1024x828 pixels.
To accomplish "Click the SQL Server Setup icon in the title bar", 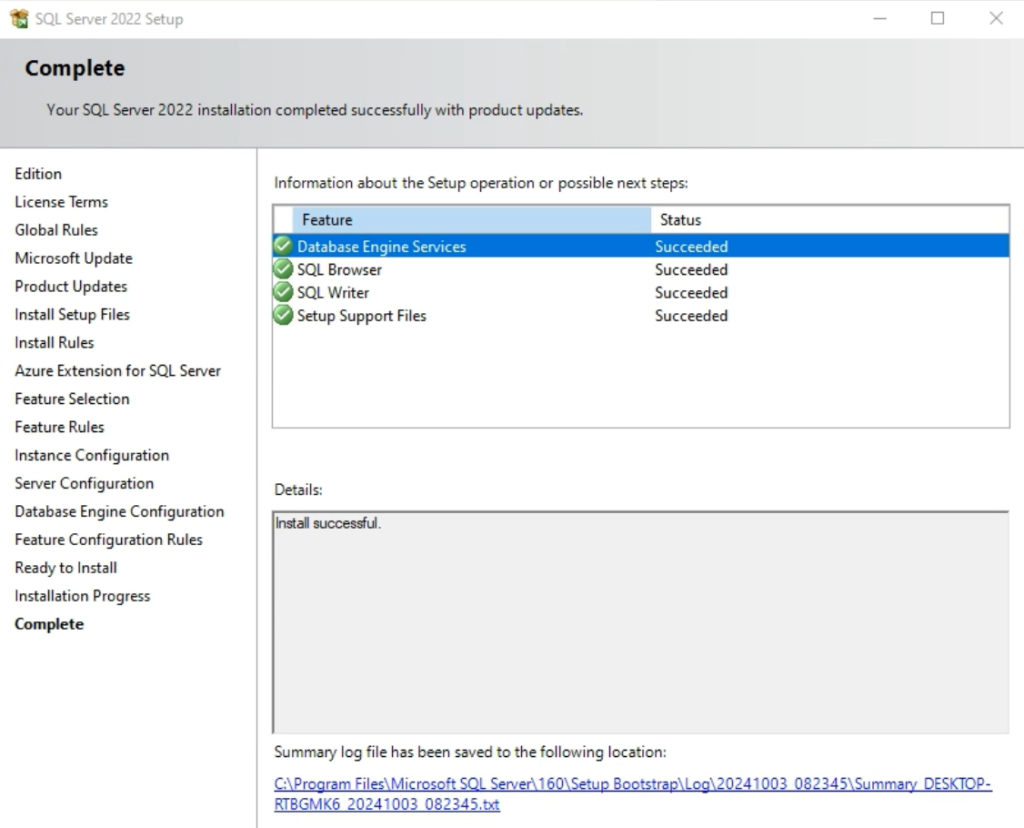I will (x=17, y=17).
